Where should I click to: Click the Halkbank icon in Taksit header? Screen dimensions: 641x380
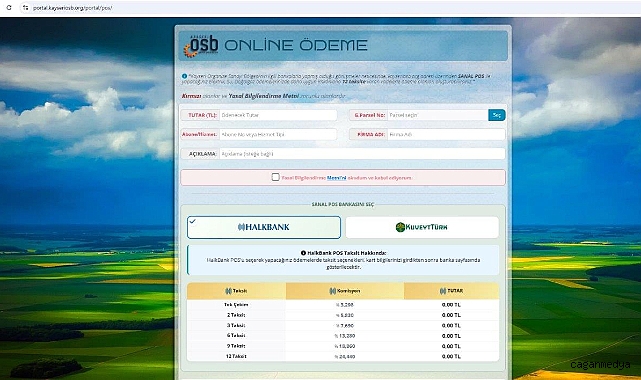click(x=229, y=291)
